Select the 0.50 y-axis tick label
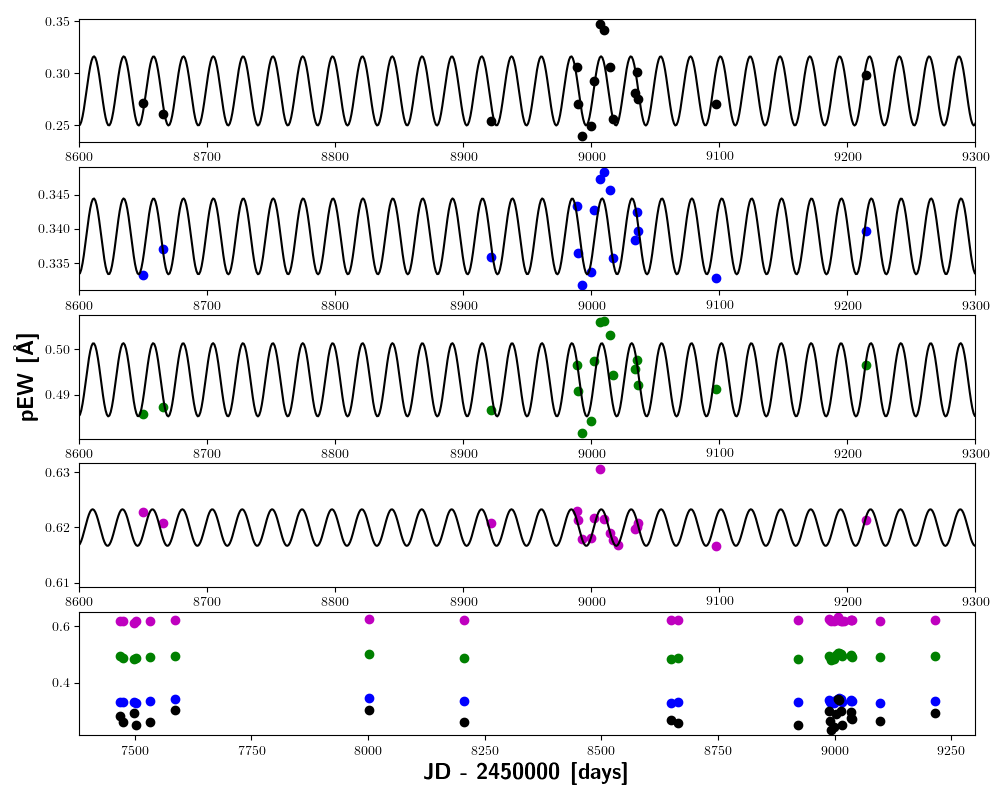This screenshot has width=1000, height=800. click(57, 350)
